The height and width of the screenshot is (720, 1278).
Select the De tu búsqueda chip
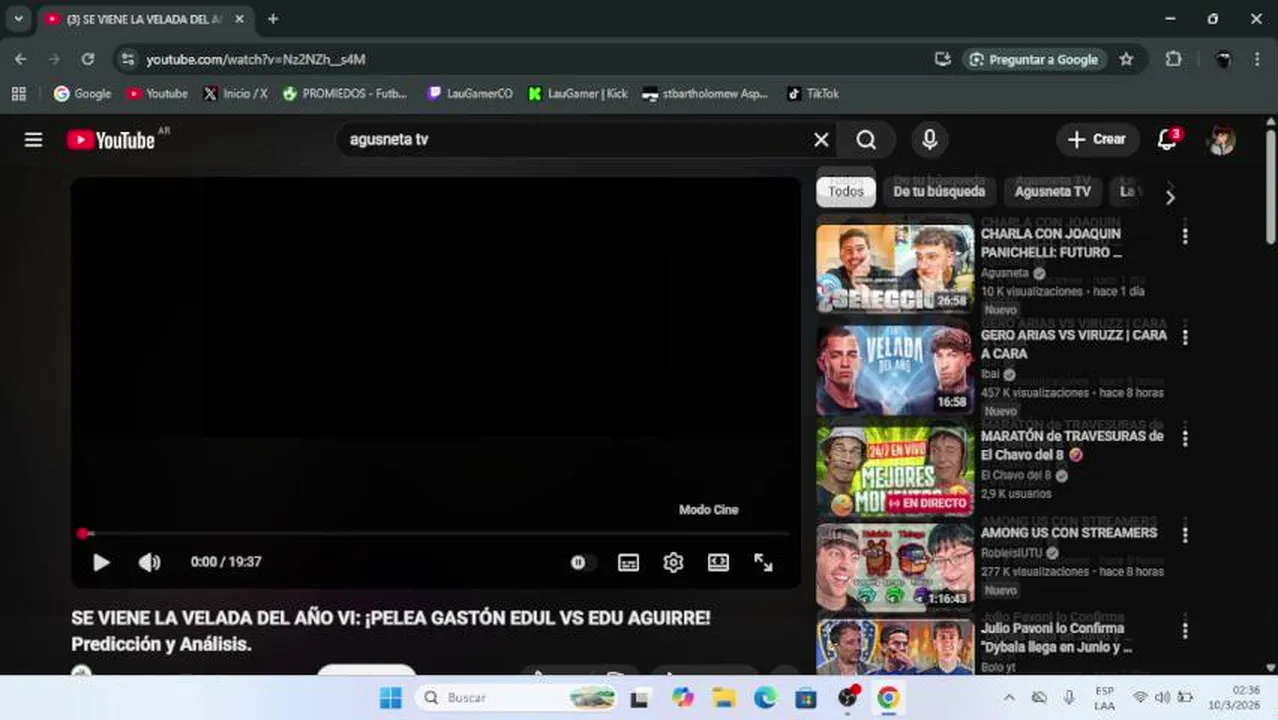click(939, 191)
